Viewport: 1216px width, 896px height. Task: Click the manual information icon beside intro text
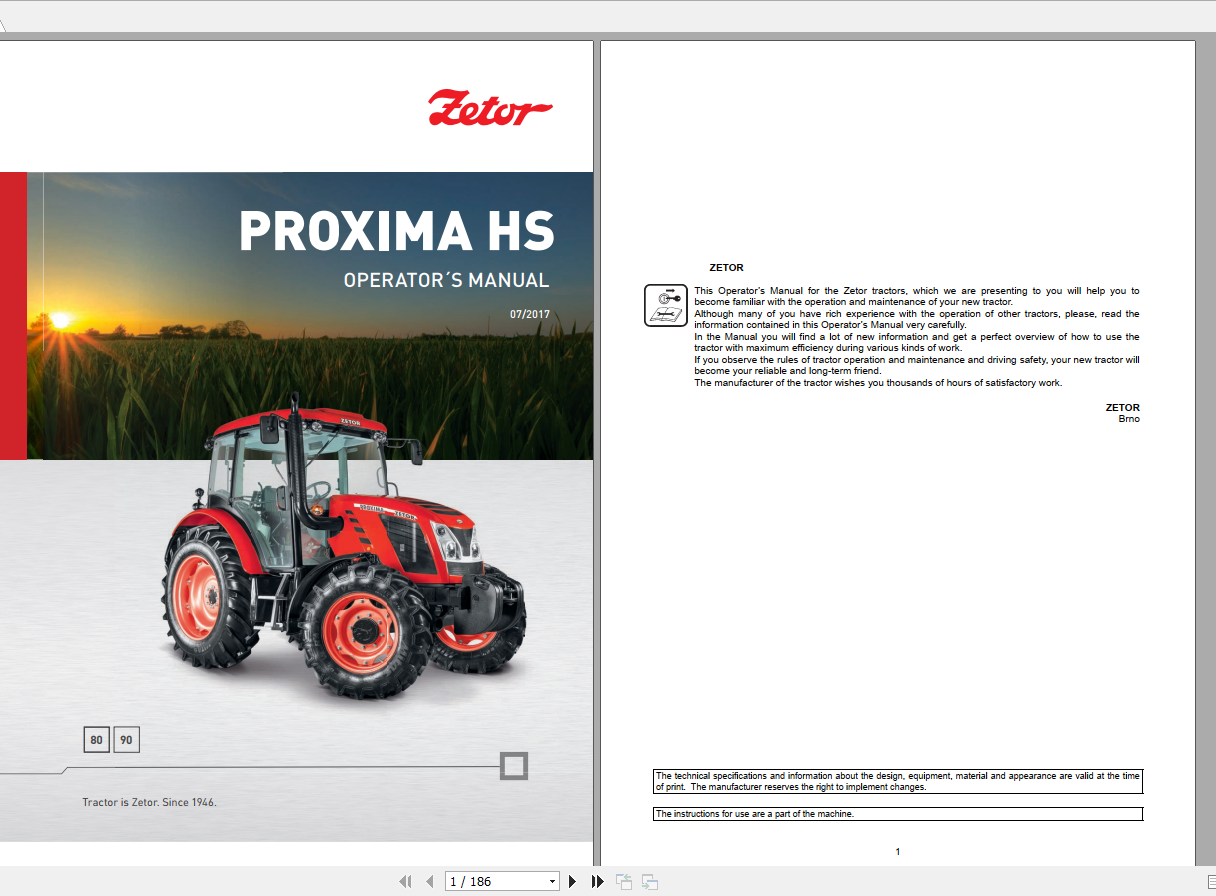[x=666, y=305]
